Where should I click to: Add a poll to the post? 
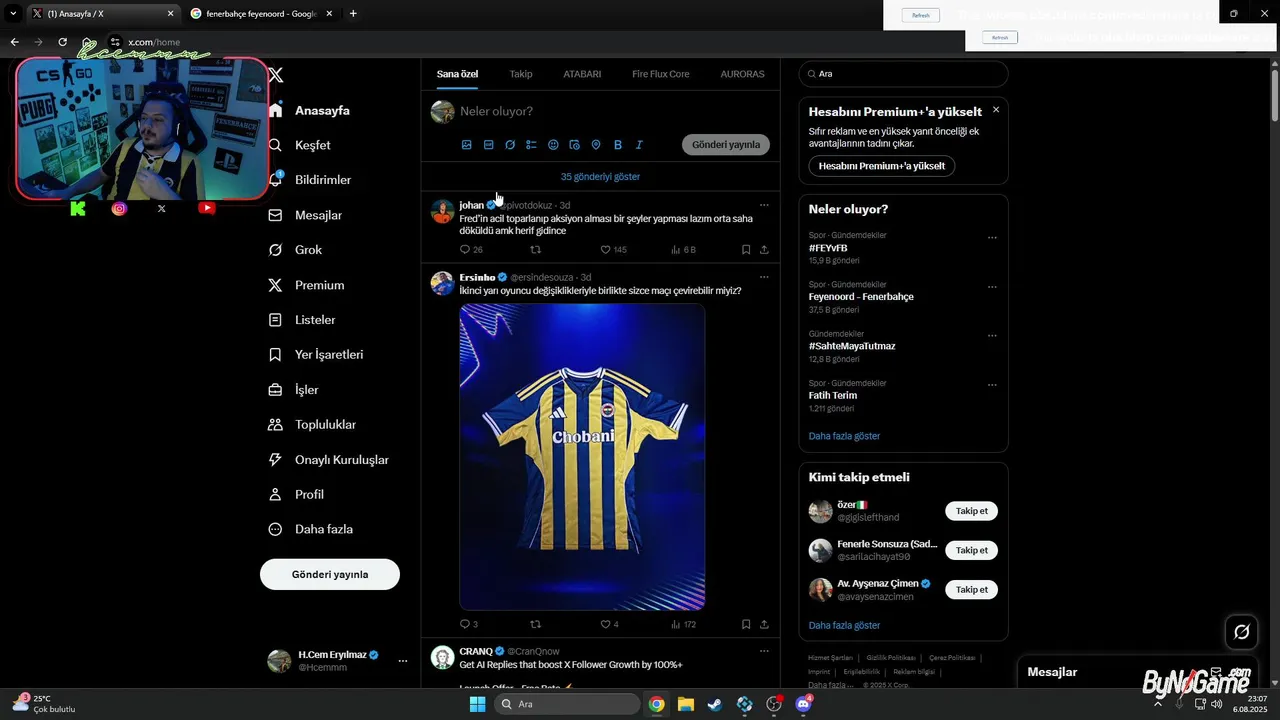tap(531, 145)
